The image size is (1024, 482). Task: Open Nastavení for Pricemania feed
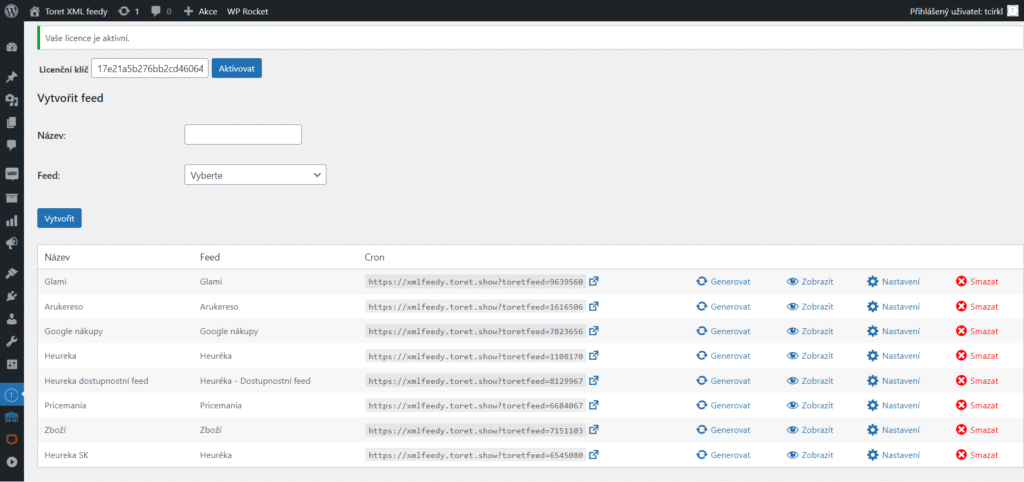coord(893,405)
